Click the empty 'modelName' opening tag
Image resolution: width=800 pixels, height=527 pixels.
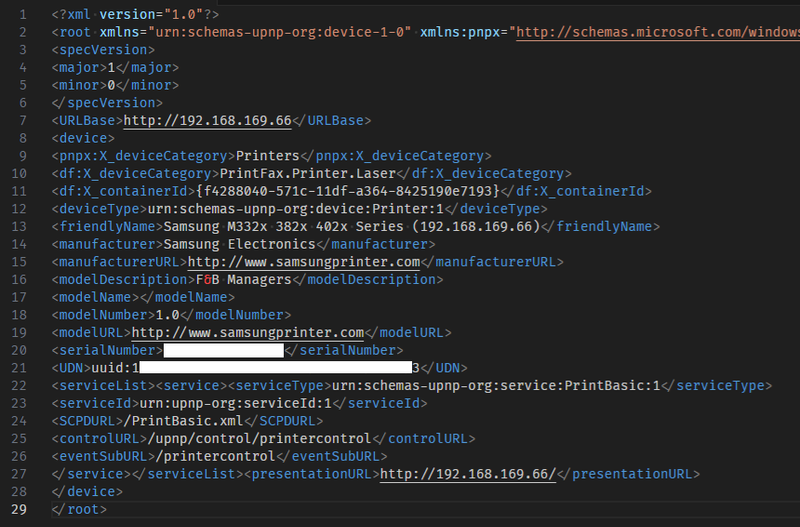[95, 297]
